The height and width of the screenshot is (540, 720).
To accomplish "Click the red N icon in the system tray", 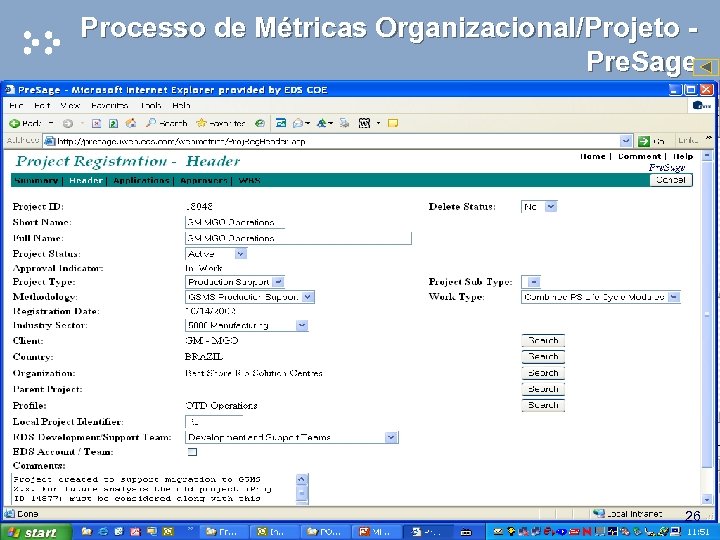I will 587,532.
